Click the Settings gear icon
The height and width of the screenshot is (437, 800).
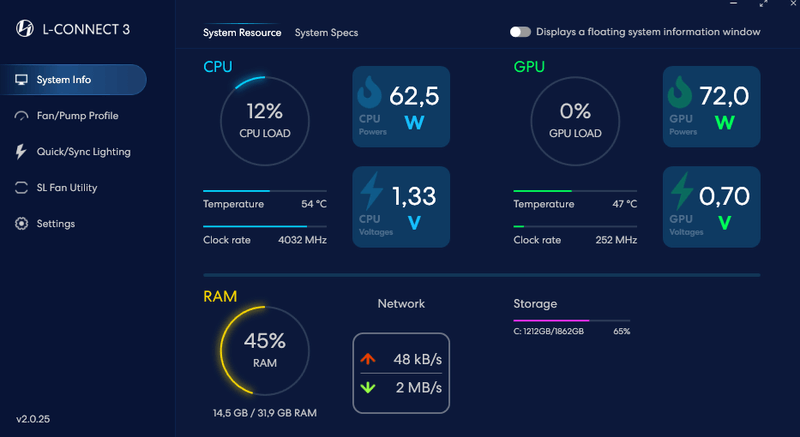[21, 224]
